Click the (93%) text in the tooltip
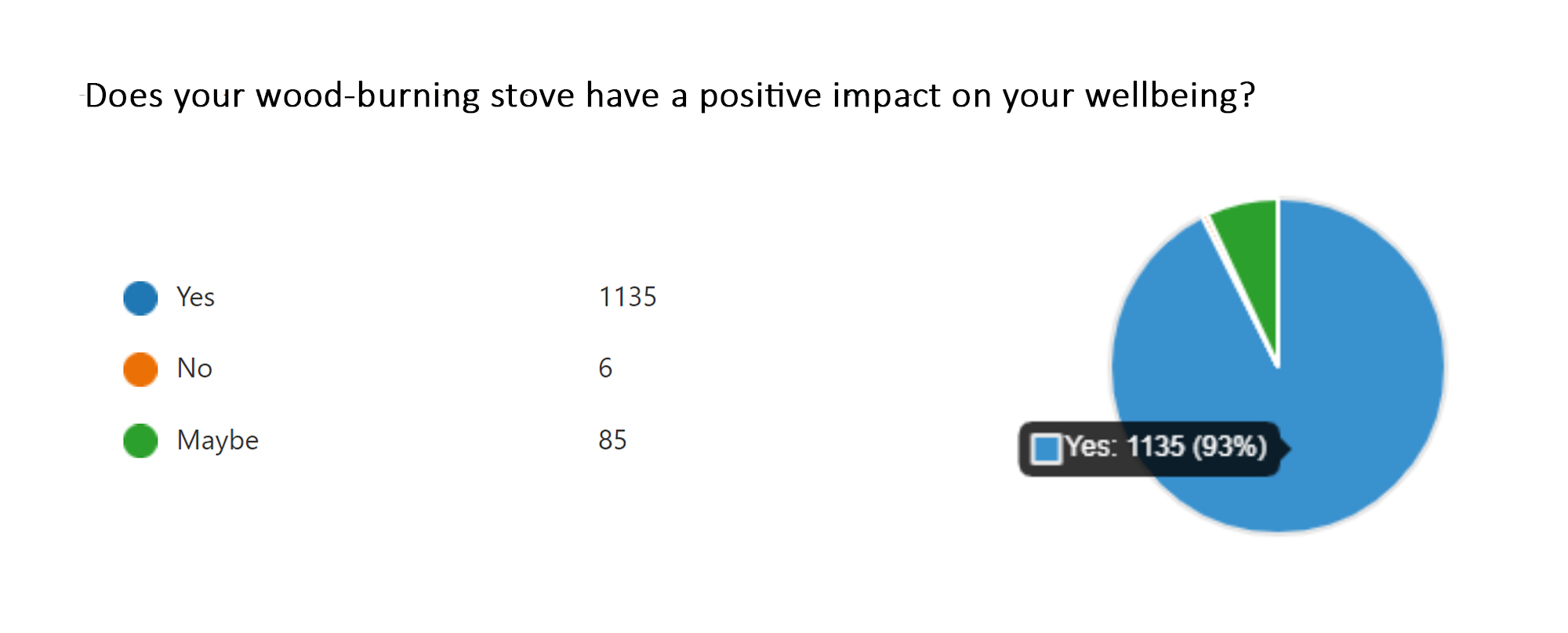Image resolution: width=1568 pixels, height=633 pixels. pos(1229,447)
